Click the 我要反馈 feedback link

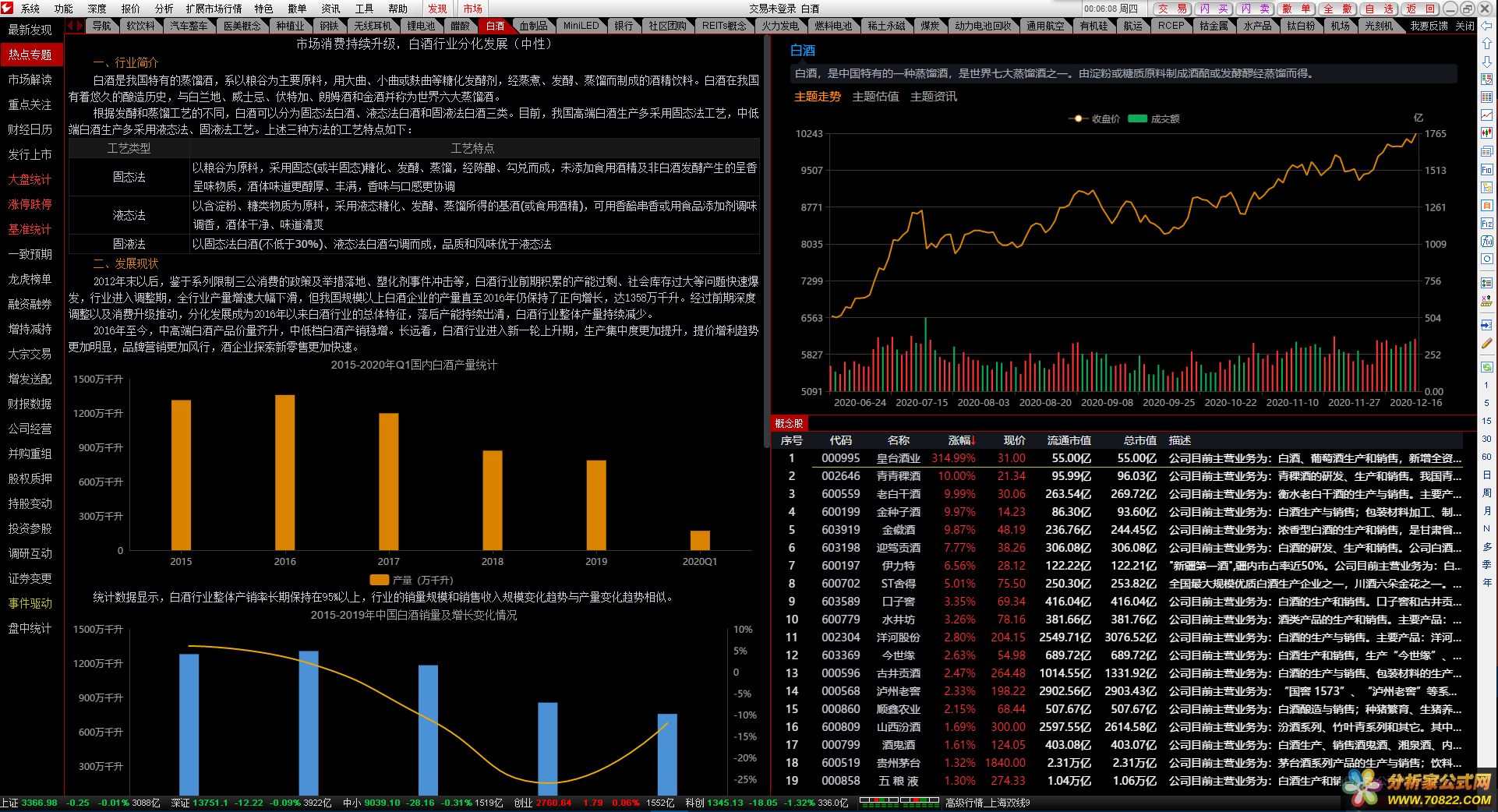pos(1429,26)
